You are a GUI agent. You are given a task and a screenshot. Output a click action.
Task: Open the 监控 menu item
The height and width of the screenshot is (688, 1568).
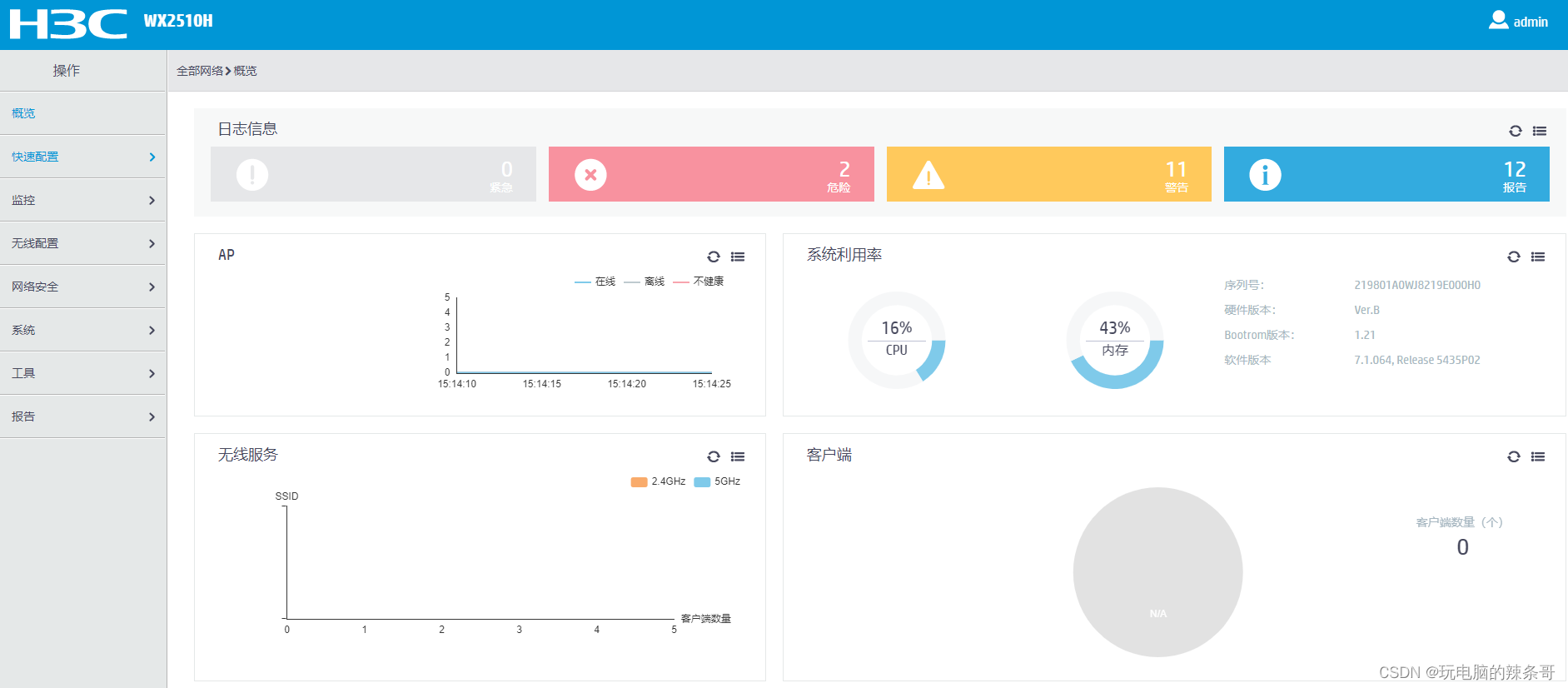[x=83, y=200]
